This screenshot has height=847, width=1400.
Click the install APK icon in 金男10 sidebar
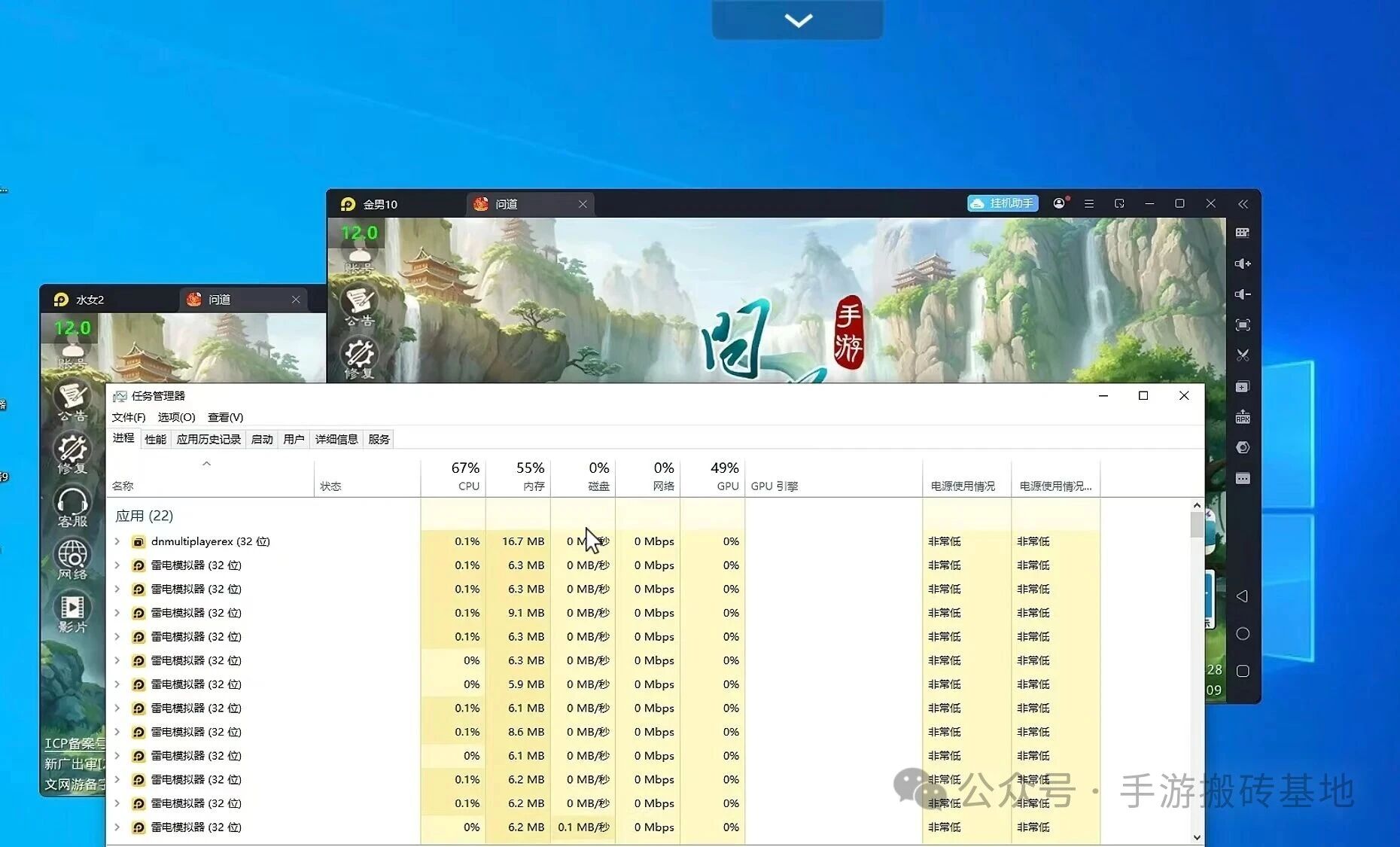[1243, 417]
